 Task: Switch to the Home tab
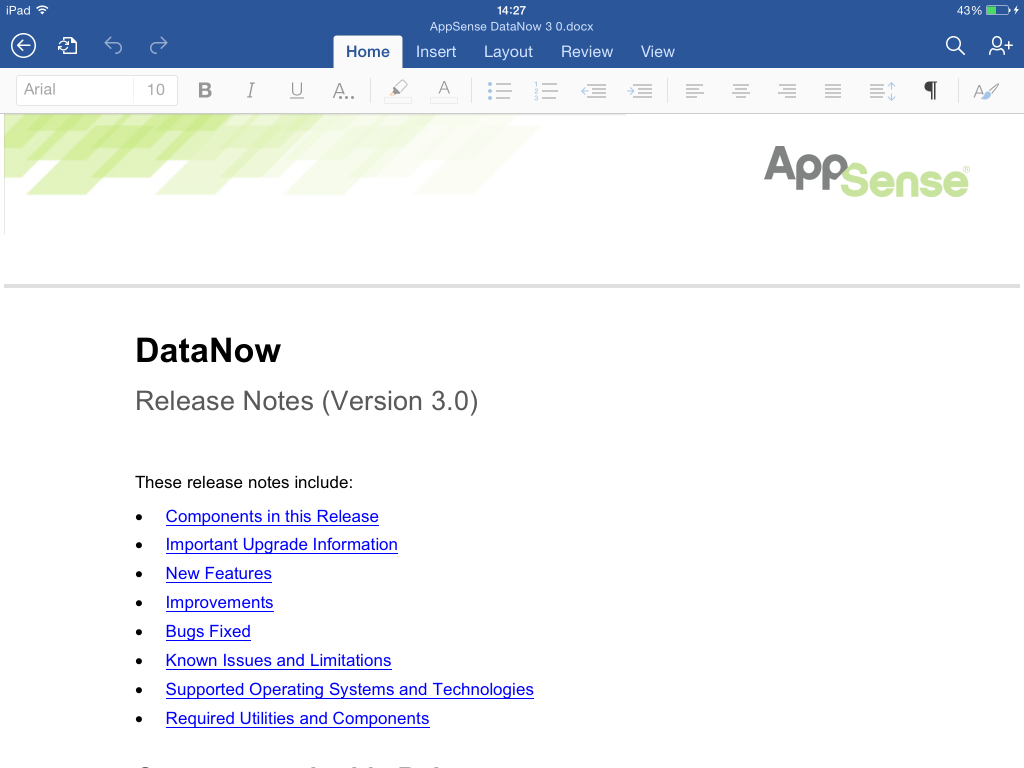[368, 52]
